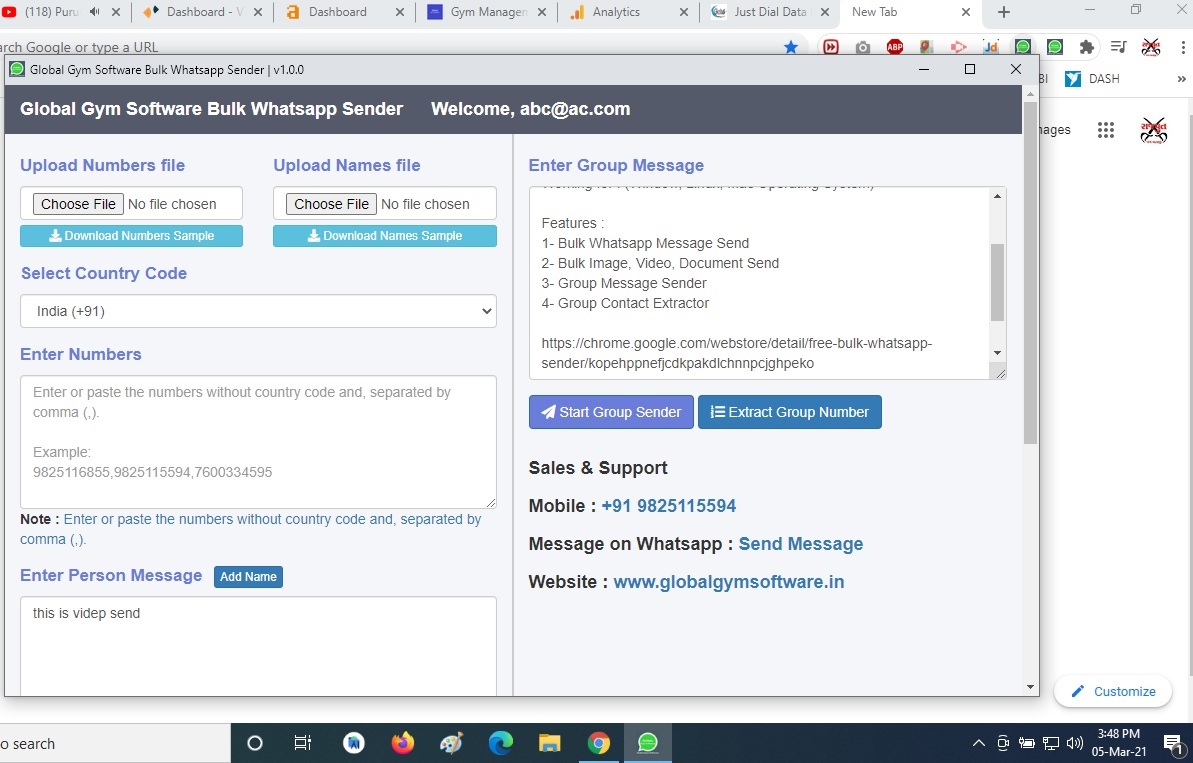Open the Start Group Sender button's send icon
This screenshot has width=1193, height=763.
(548, 411)
